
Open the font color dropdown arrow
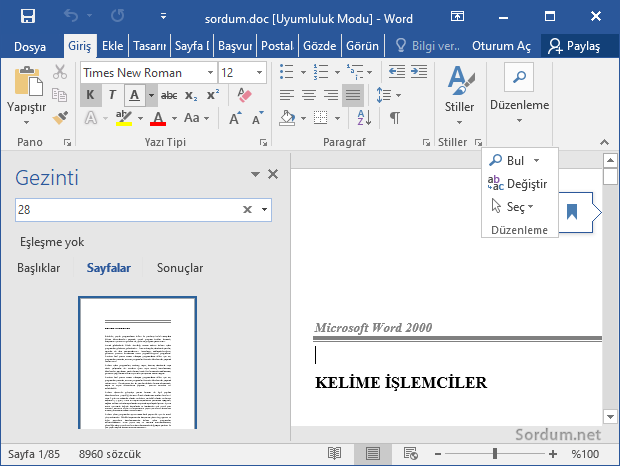click(174, 118)
